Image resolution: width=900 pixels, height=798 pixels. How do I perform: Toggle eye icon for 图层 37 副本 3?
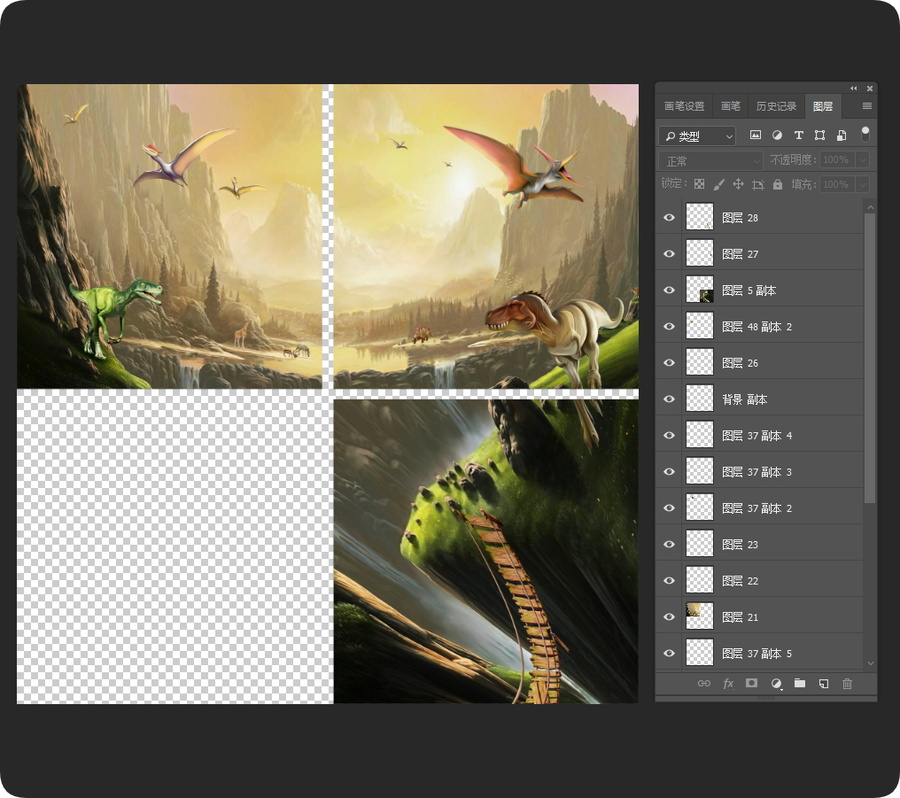pos(669,472)
